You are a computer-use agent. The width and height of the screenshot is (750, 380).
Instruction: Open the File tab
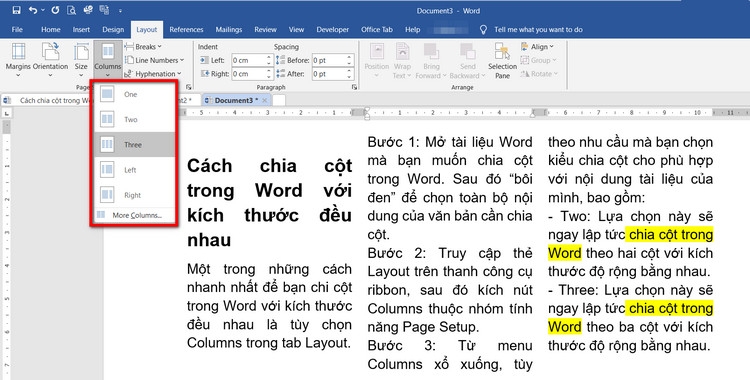[17, 30]
